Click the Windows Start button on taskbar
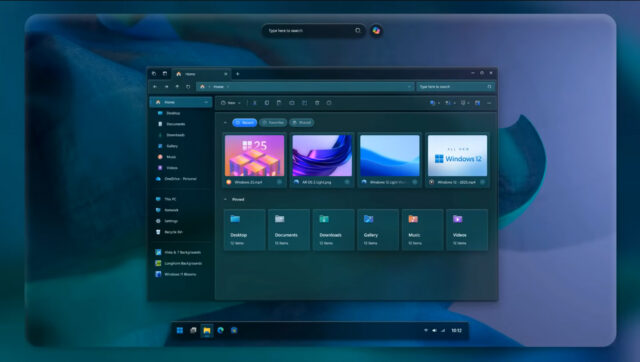This screenshot has height=362, width=640. tap(180, 330)
